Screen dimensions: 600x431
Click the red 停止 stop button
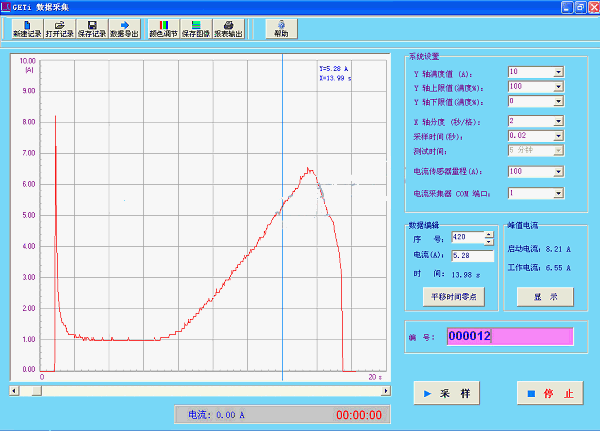(549, 393)
